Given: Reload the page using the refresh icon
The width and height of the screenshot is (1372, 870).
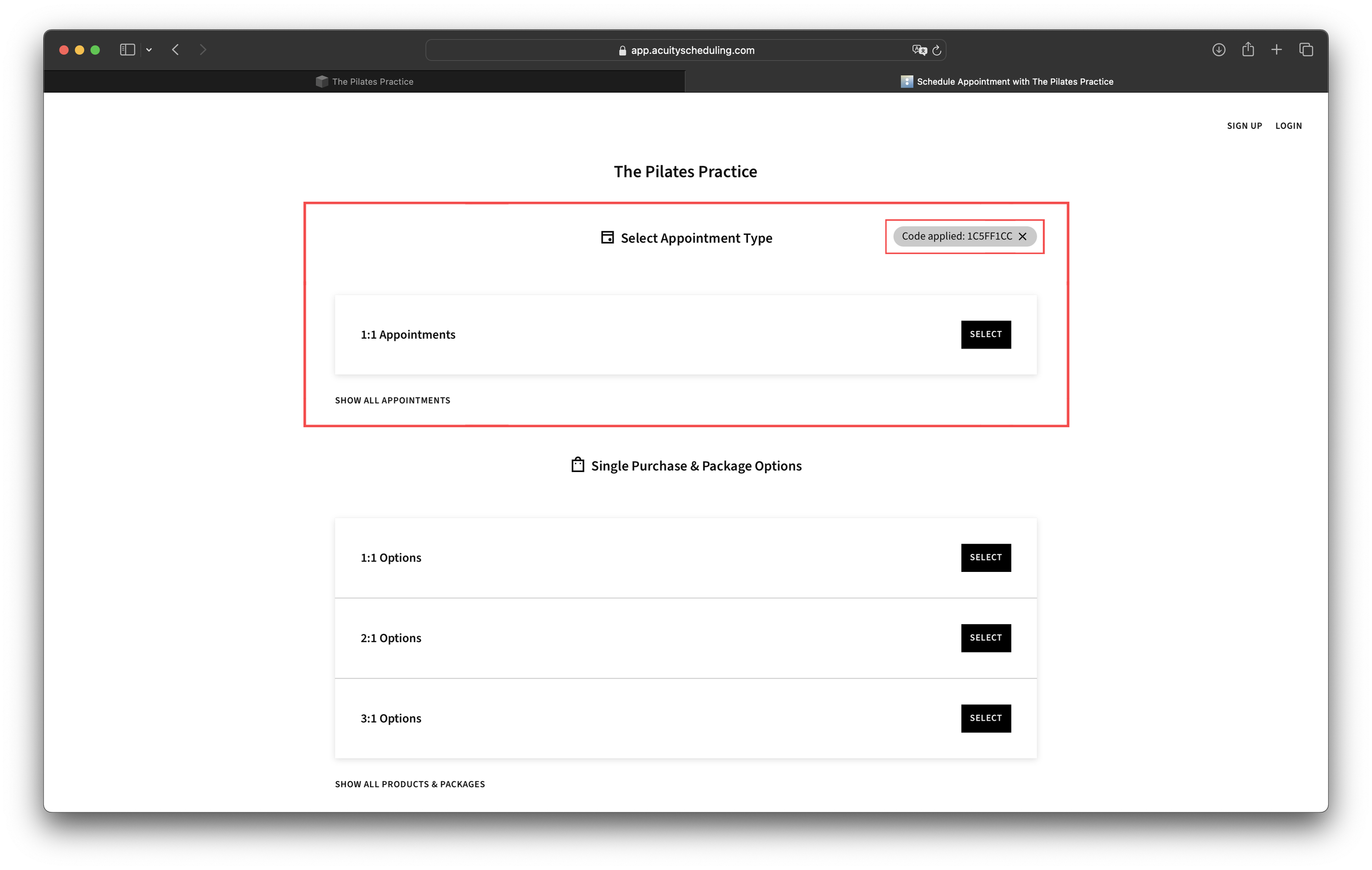Looking at the screenshot, I should [x=936, y=50].
